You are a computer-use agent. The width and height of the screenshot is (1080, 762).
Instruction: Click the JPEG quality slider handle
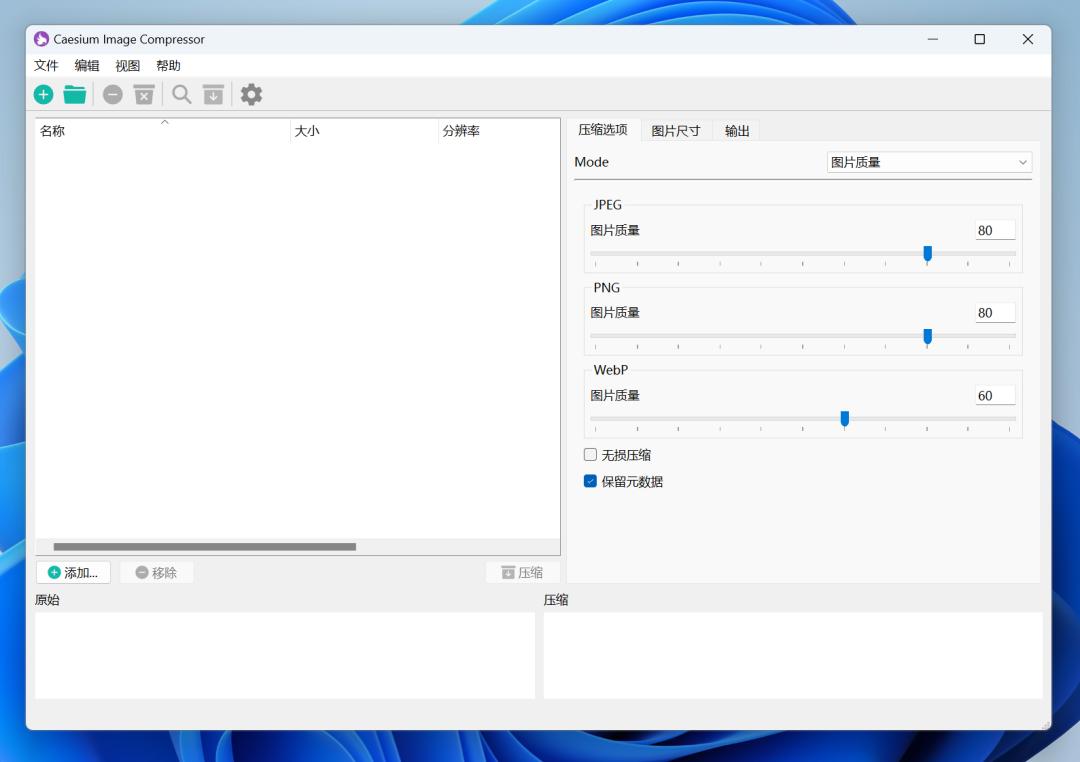tap(927, 254)
